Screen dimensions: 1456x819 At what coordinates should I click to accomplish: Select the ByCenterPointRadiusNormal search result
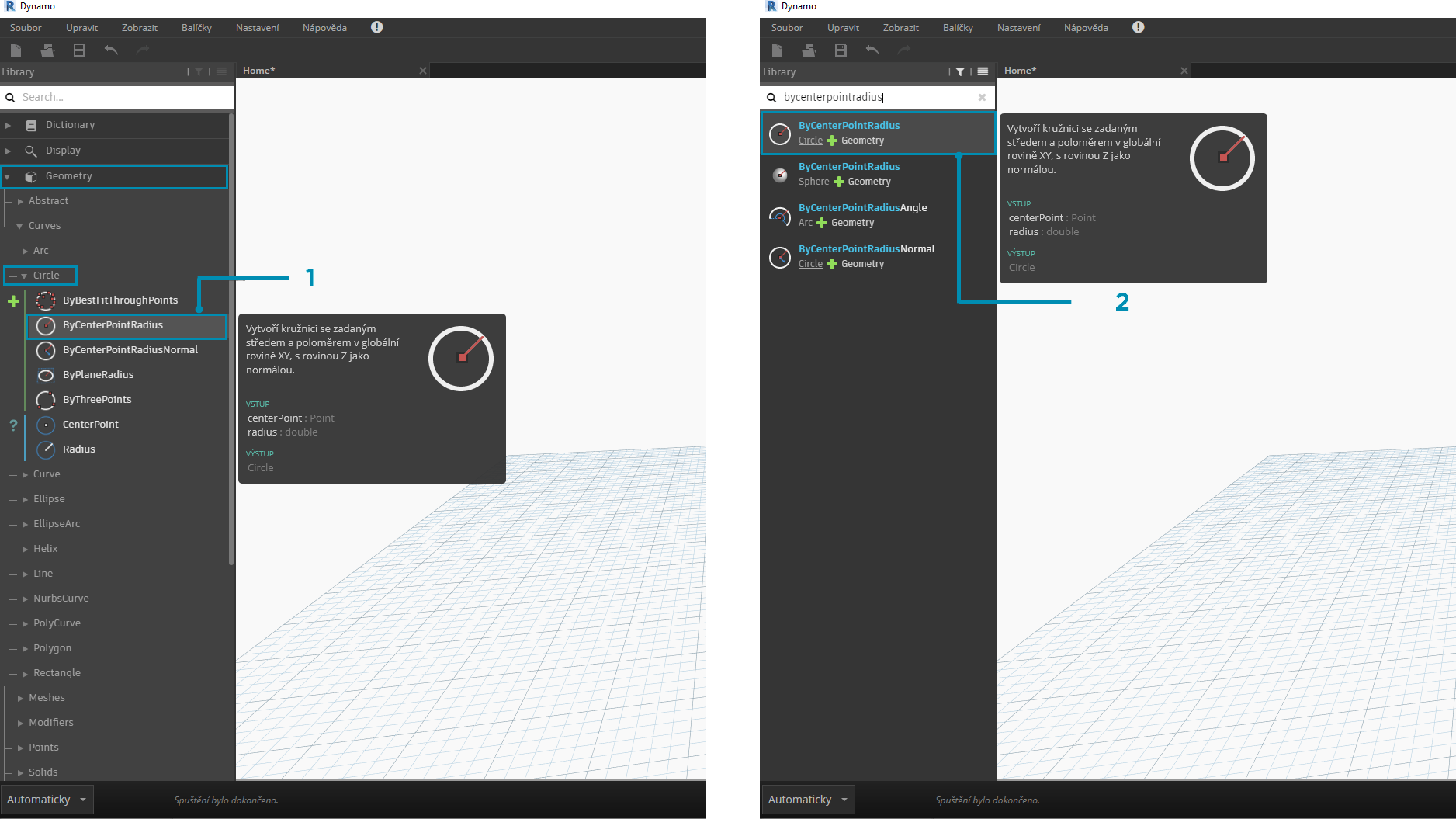click(x=879, y=256)
